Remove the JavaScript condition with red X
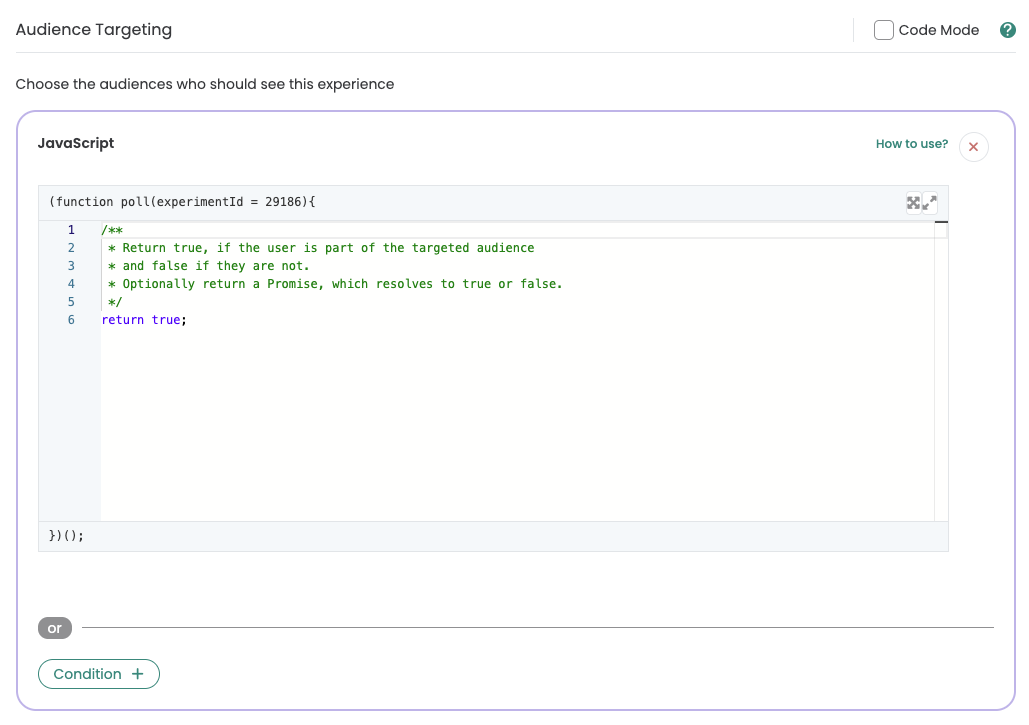 [973, 147]
